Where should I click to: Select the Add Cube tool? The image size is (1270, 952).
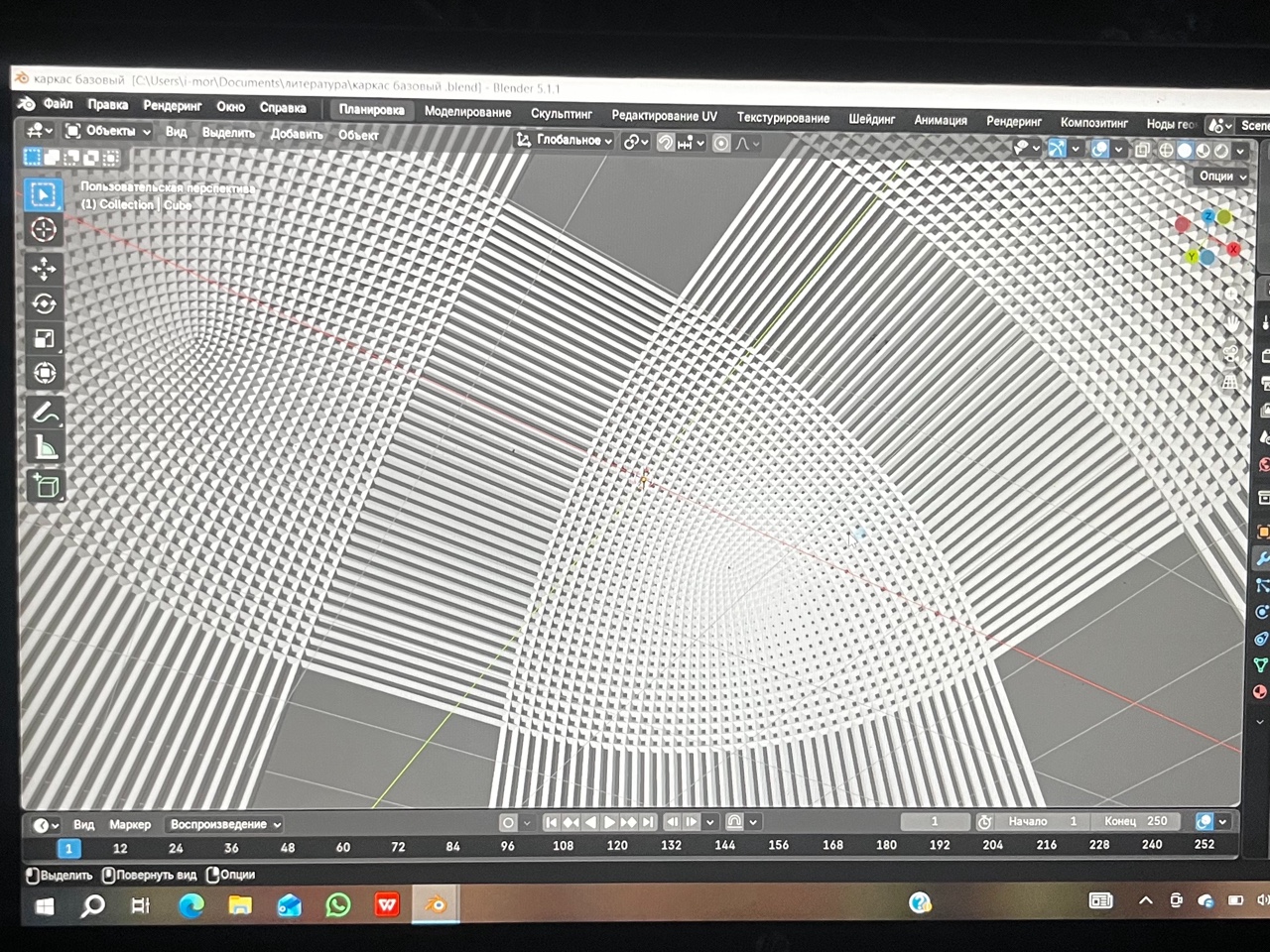46,486
